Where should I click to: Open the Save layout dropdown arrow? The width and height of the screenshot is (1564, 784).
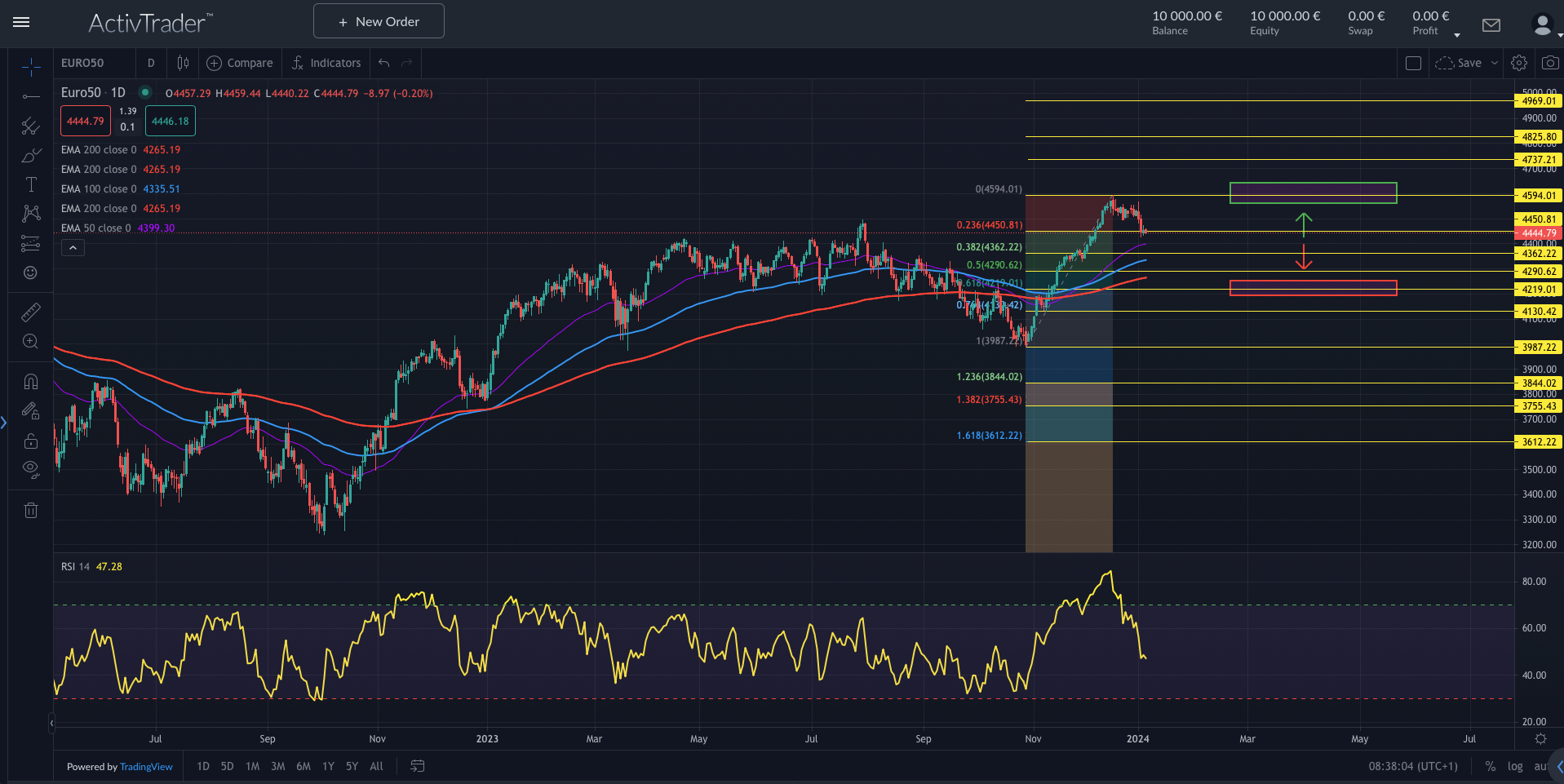pyautogui.click(x=1495, y=63)
